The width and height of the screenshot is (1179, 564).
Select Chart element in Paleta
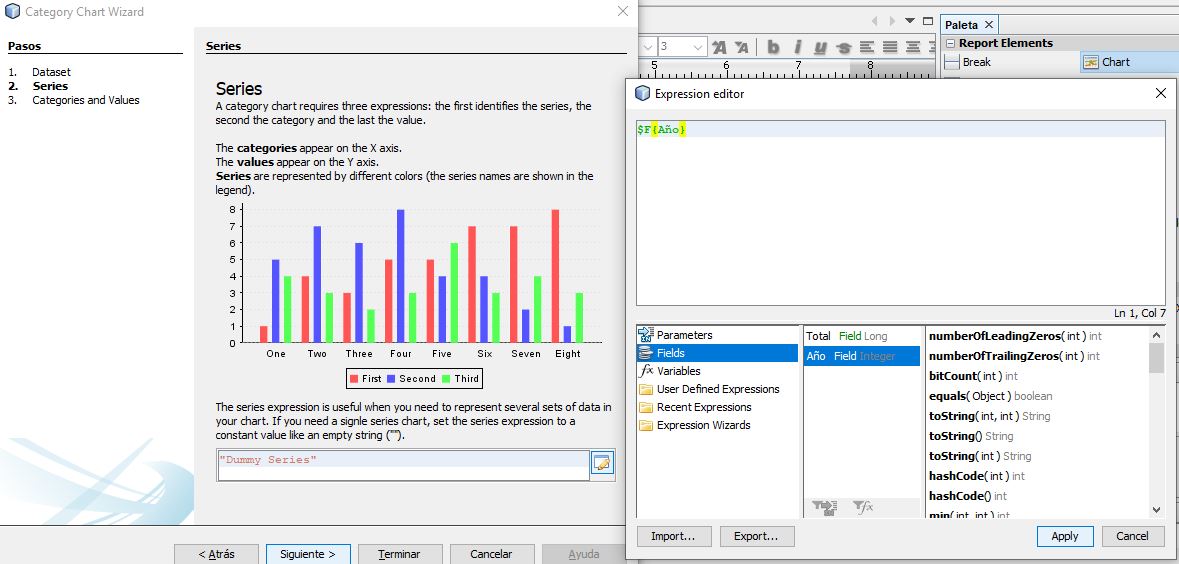click(x=1129, y=62)
